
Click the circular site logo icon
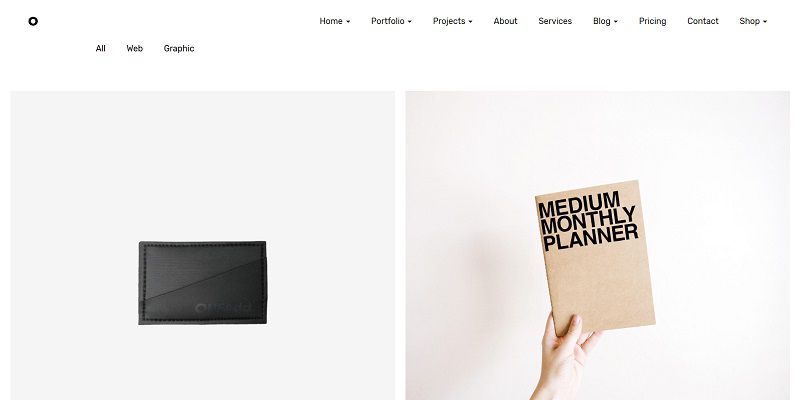[x=33, y=21]
